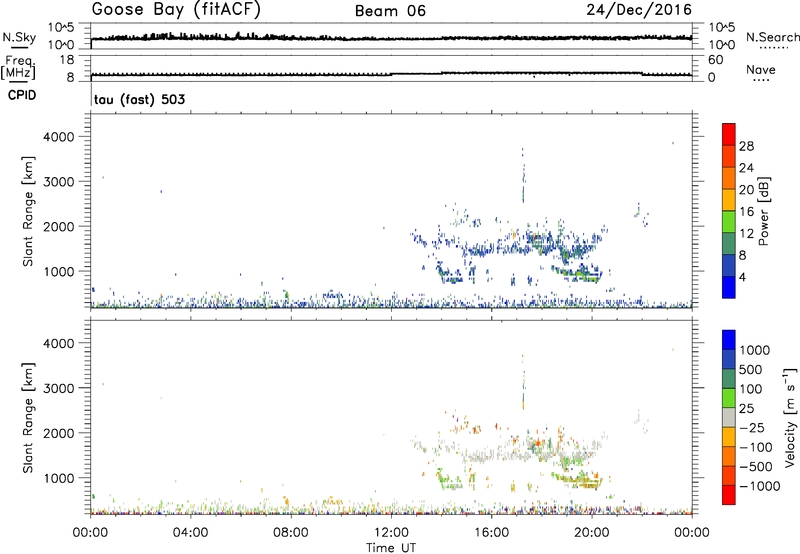Click the Slant Range label of power panel
800x554 pixels.
tap(28, 211)
